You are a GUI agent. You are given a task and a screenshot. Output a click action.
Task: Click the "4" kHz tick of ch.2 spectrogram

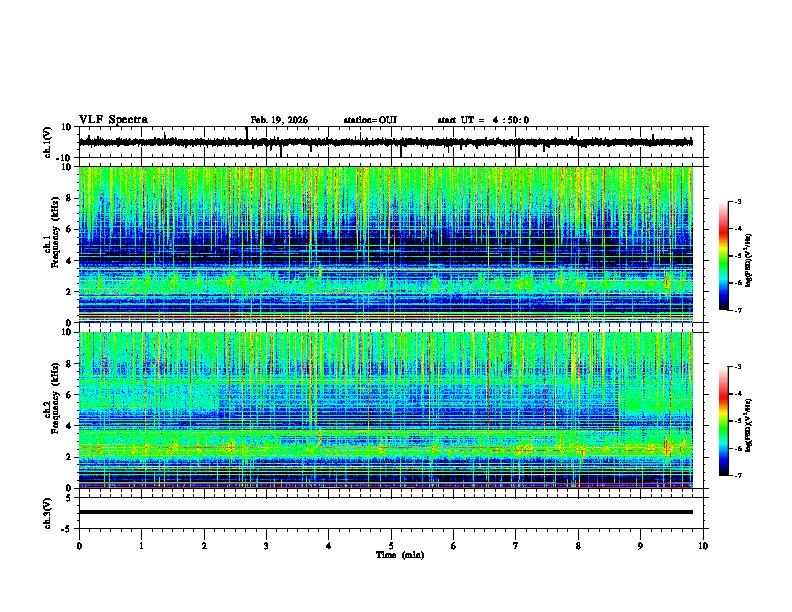(x=69, y=426)
